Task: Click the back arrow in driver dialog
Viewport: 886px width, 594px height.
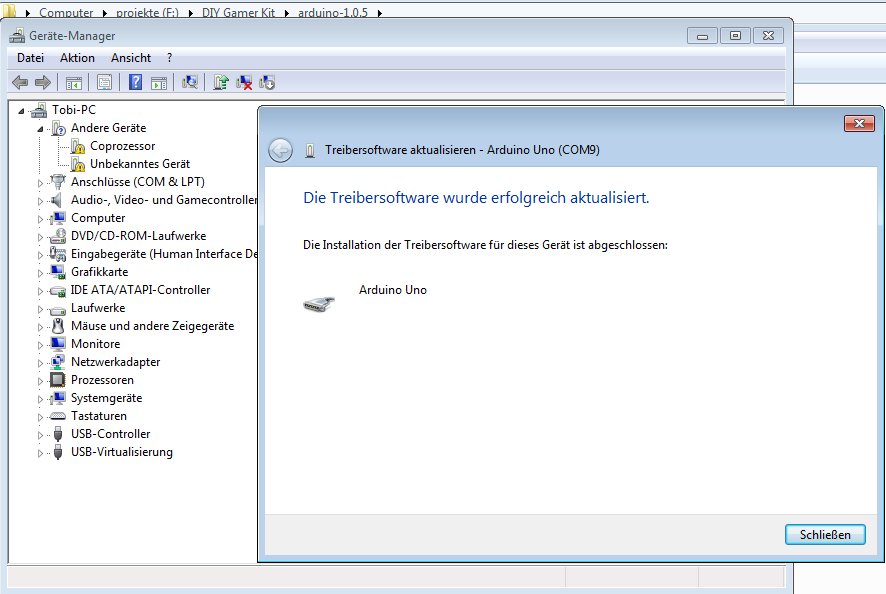Action: tap(280, 150)
